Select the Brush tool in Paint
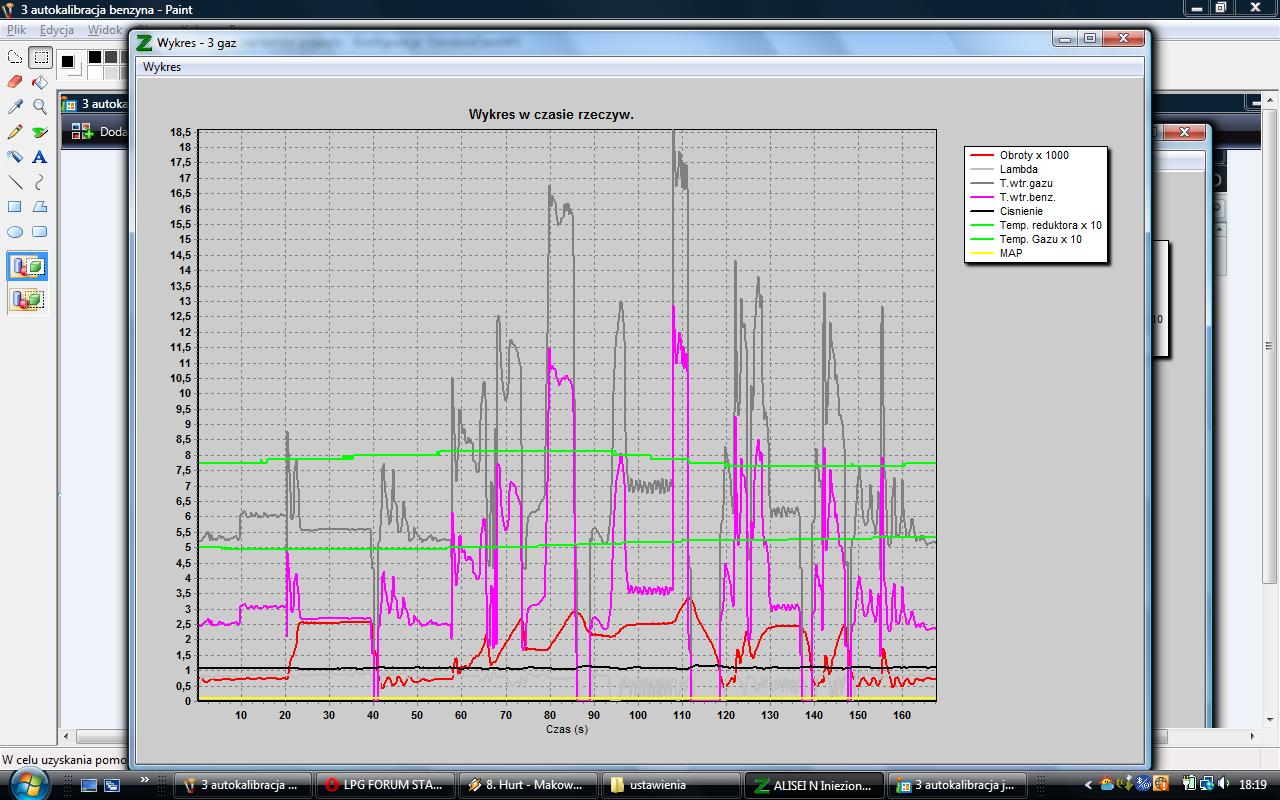 (40, 132)
